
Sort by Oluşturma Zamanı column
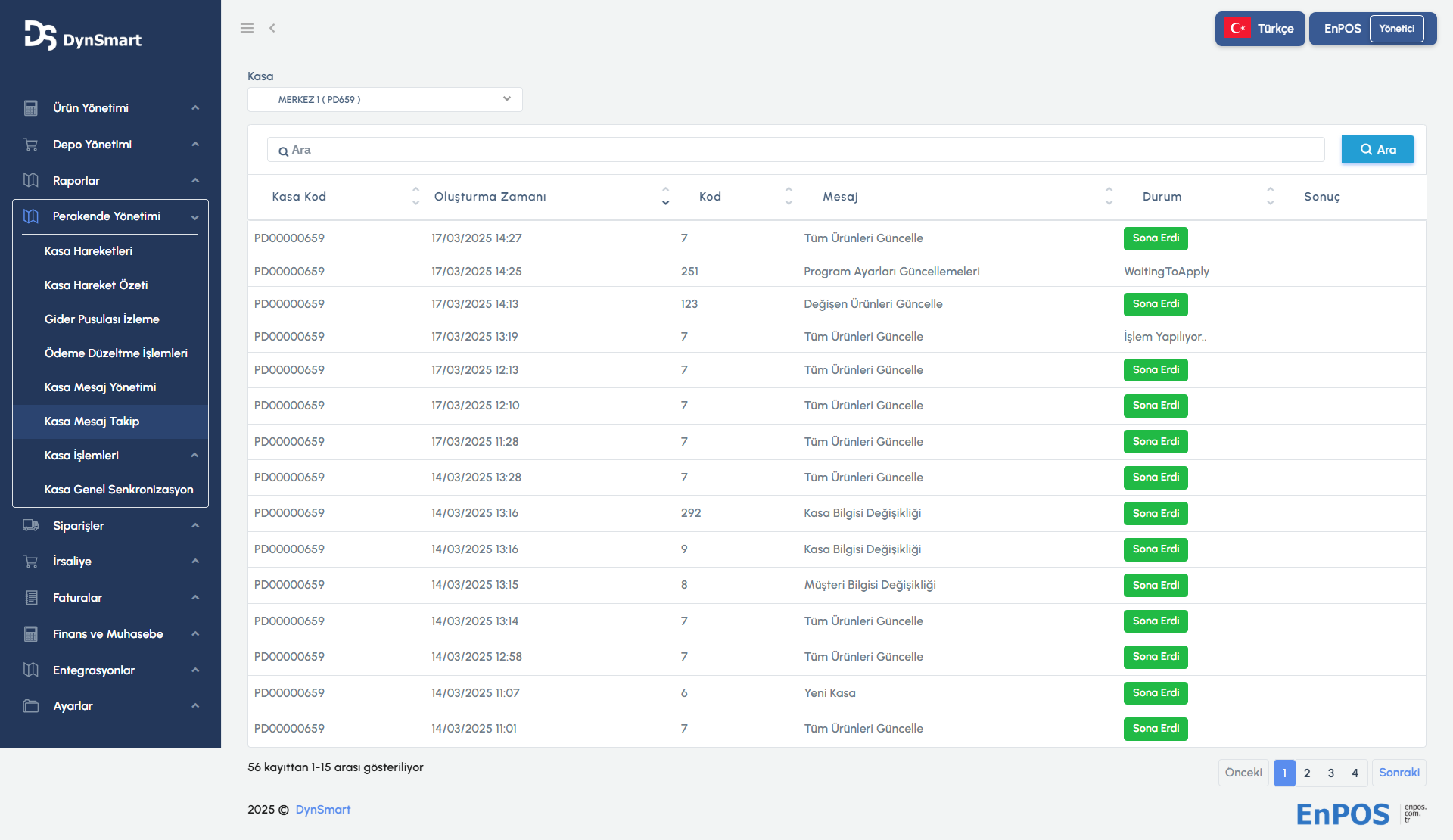pos(490,197)
